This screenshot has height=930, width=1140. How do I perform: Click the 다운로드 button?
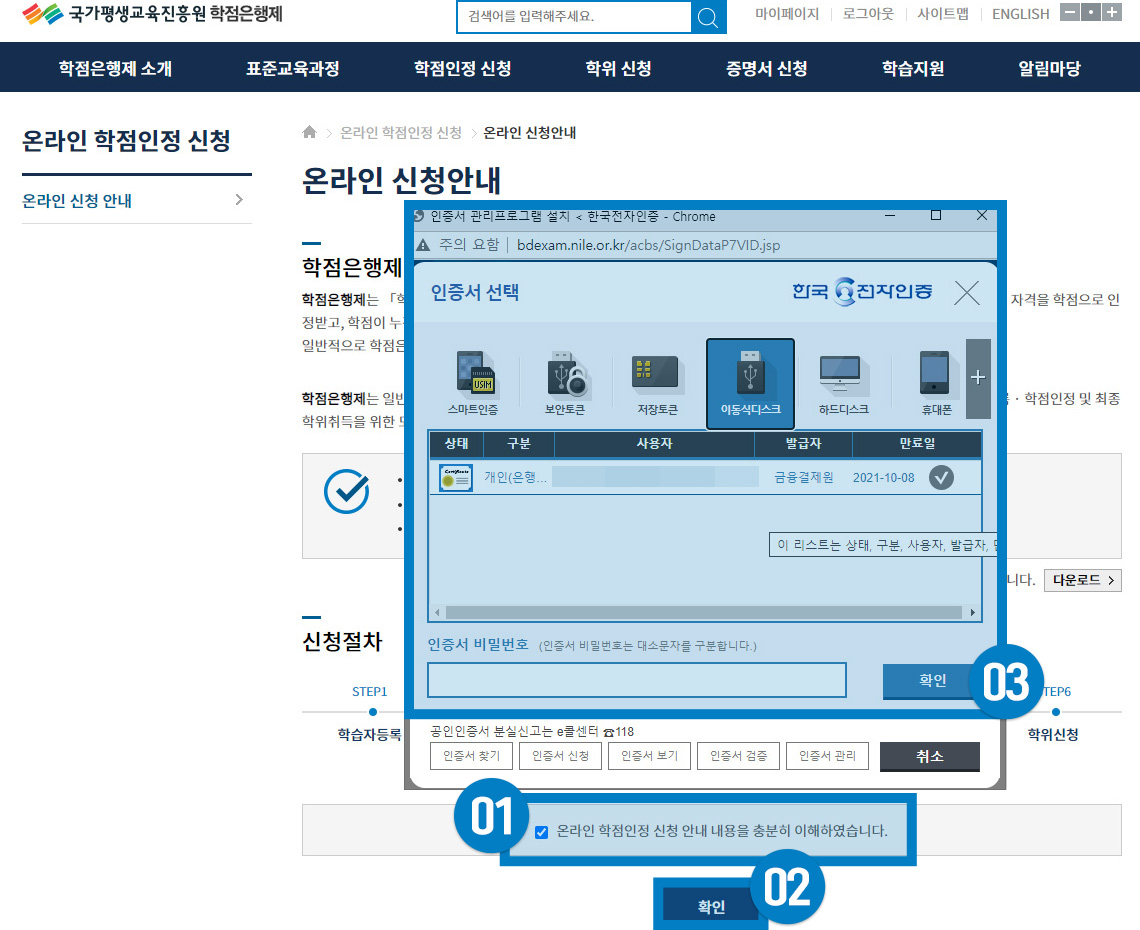(1082, 580)
